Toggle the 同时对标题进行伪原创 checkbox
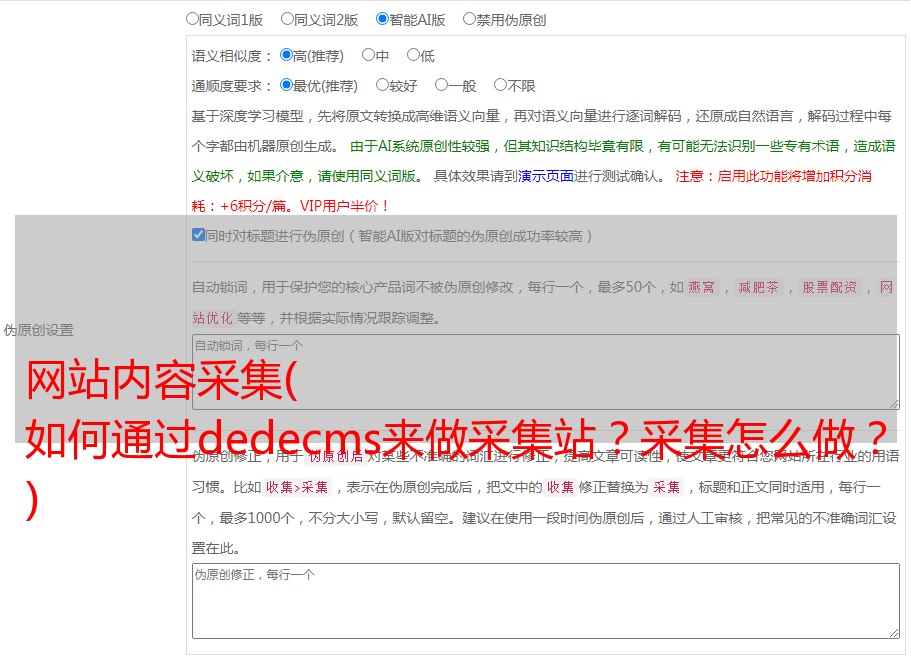911x658 pixels. (198, 235)
